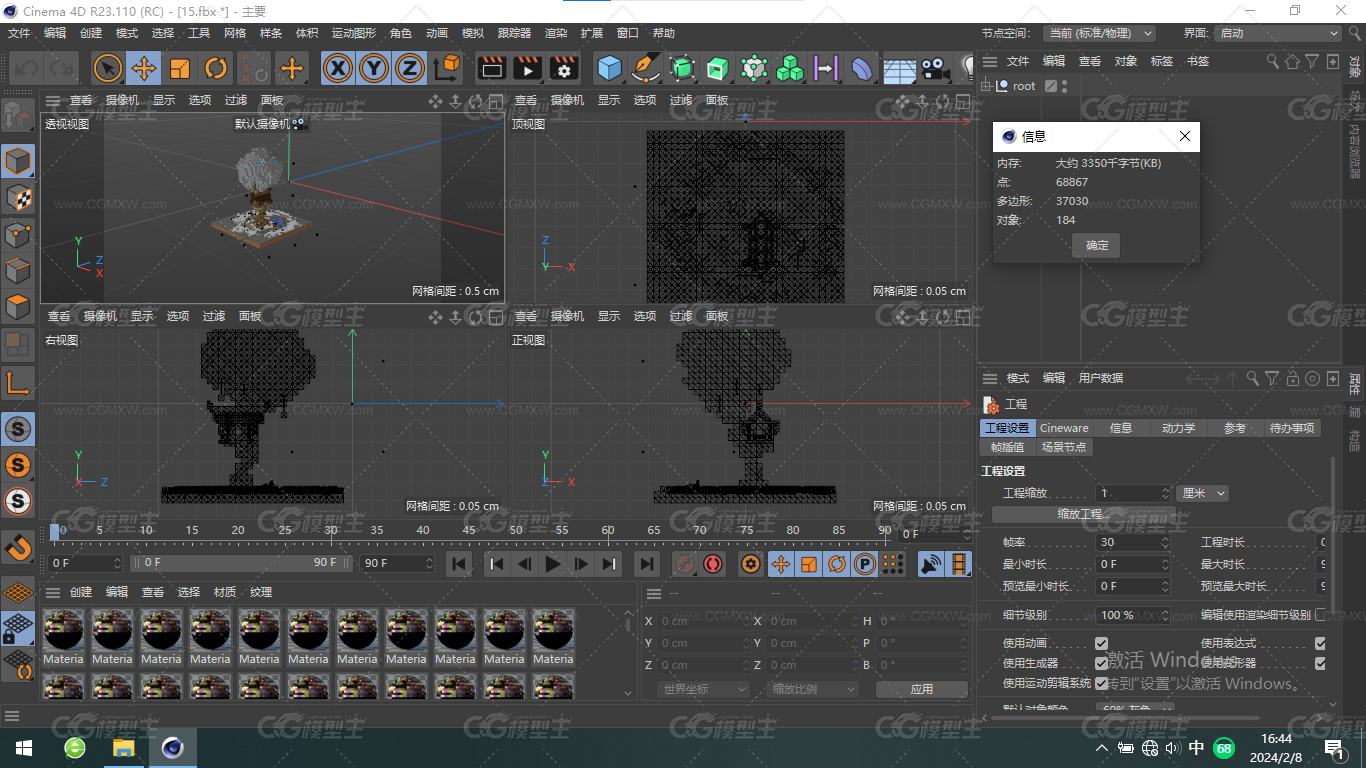Open the 运动图形 menu
This screenshot has height=768, width=1366.
pos(354,33)
